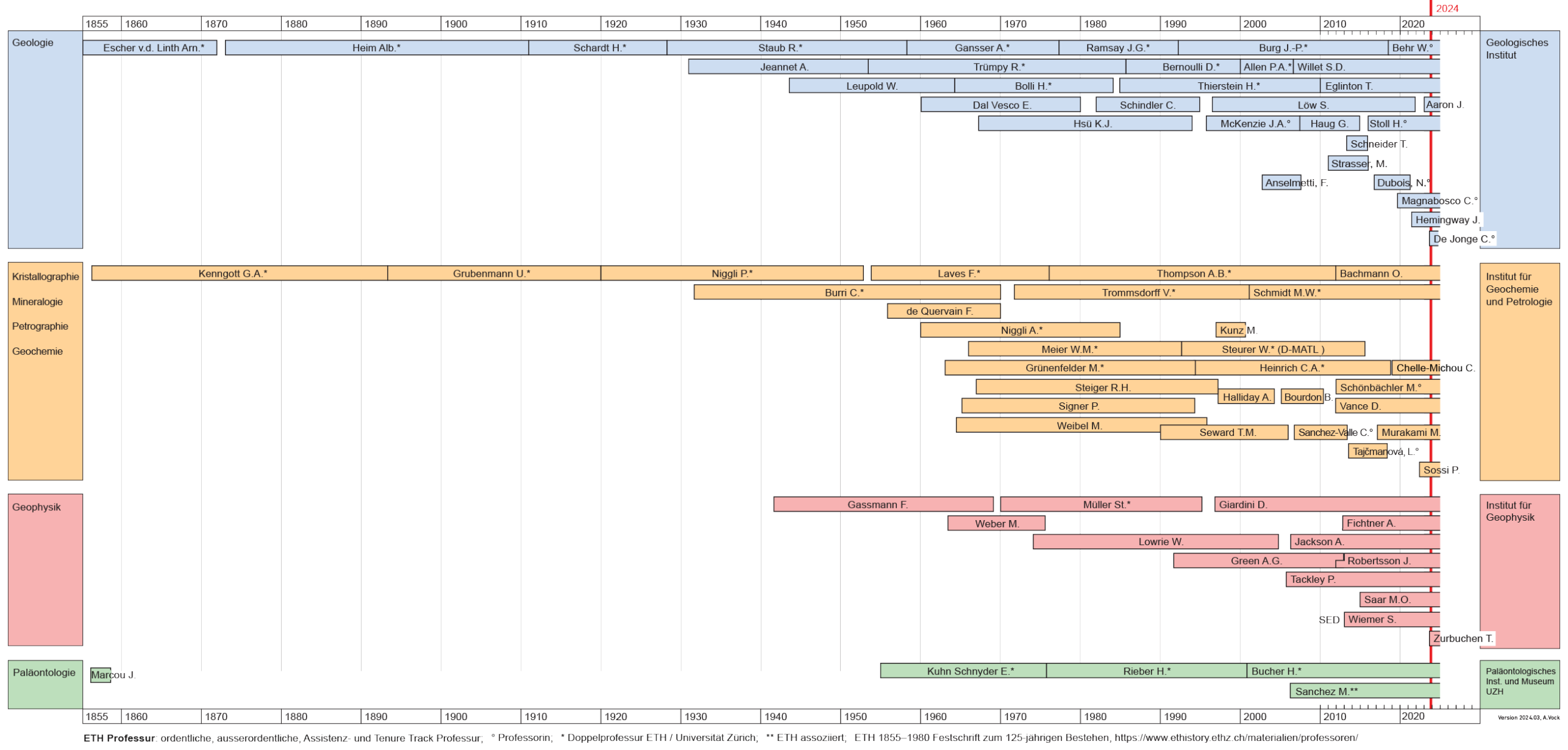Click the Schardt H.* bar
This screenshot has width=1568, height=750.
pyautogui.click(x=597, y=48)
